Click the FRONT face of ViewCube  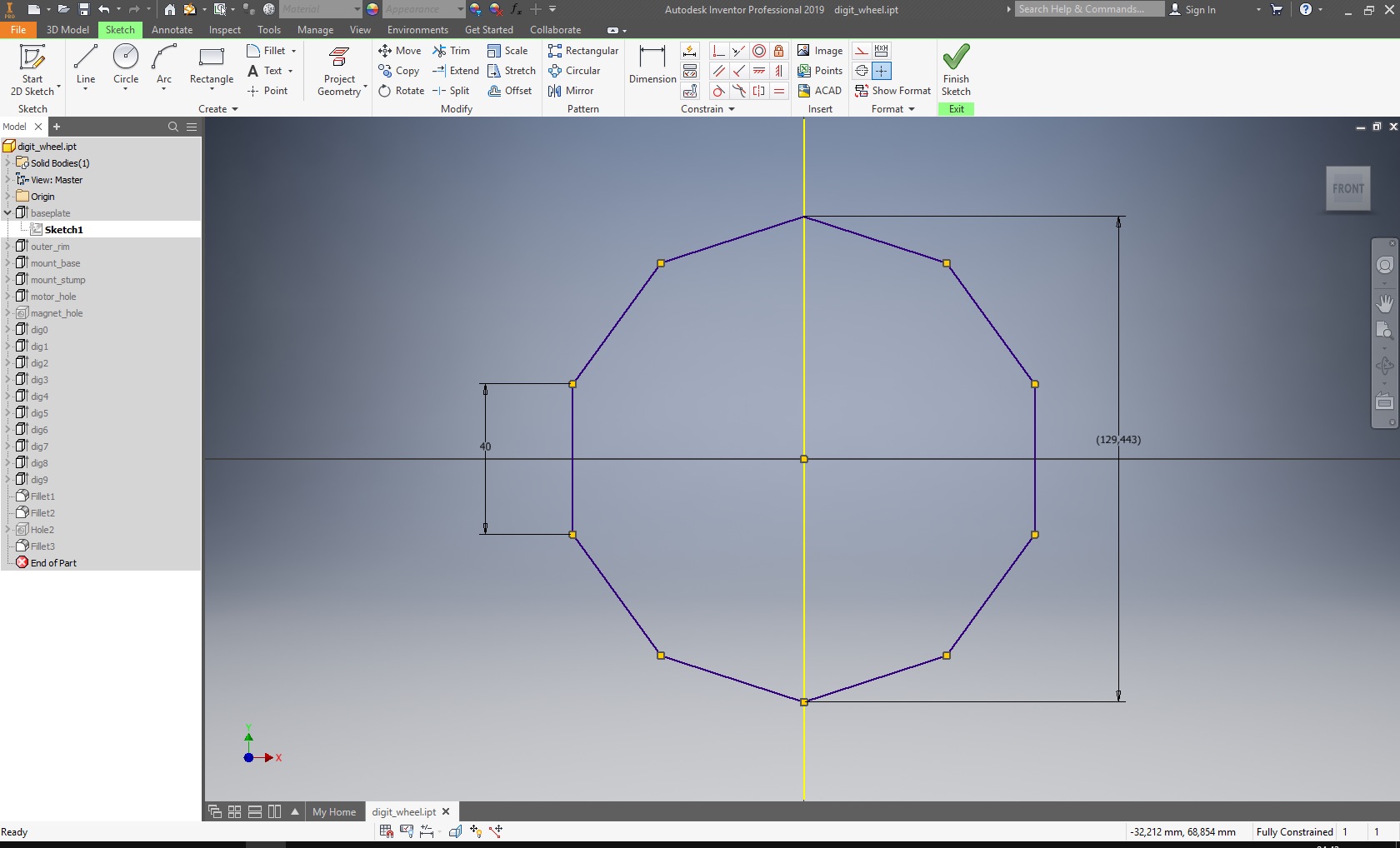tap(1347, 188)
